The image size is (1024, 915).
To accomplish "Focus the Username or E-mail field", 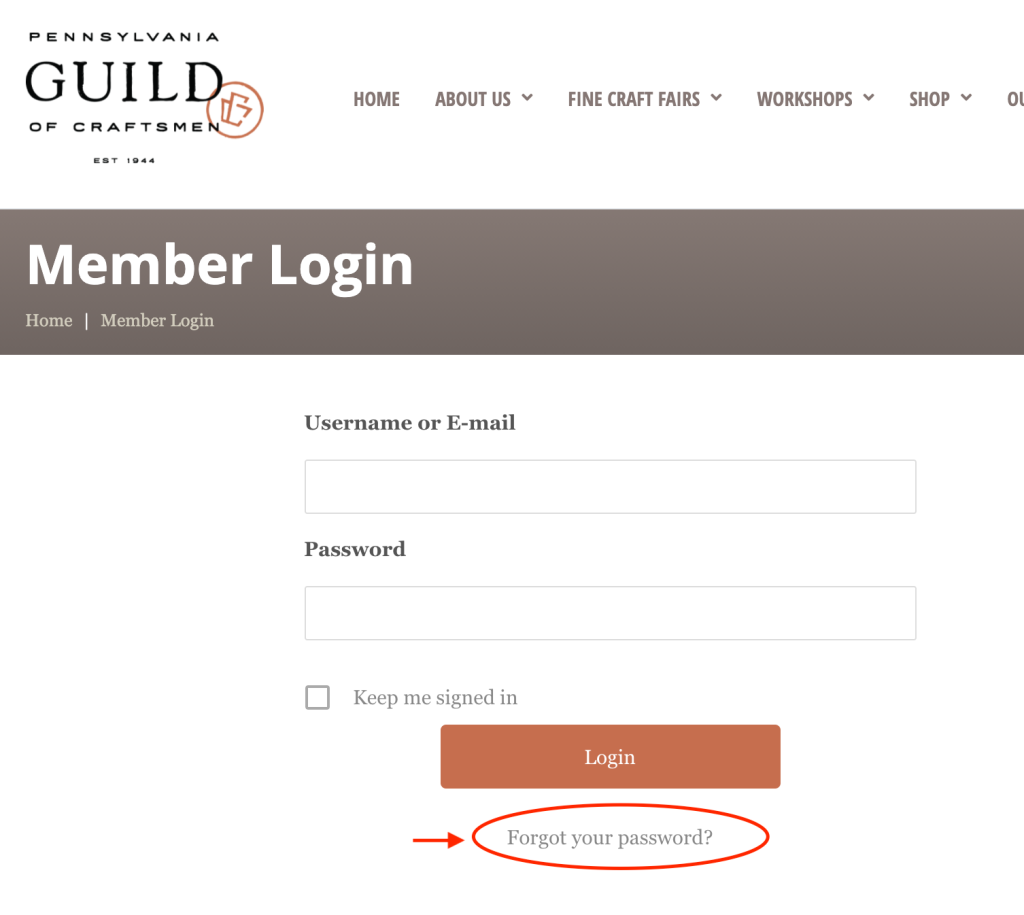I will pyautogui.click(x=610, y=487).
